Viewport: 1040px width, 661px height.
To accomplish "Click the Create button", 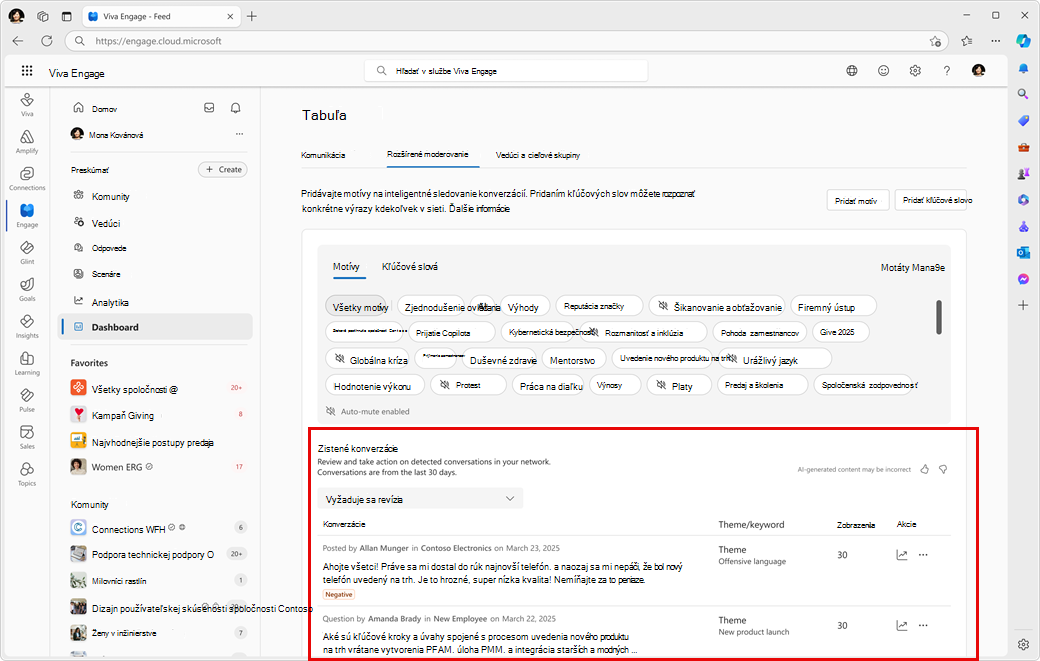I will click(223, 170).
